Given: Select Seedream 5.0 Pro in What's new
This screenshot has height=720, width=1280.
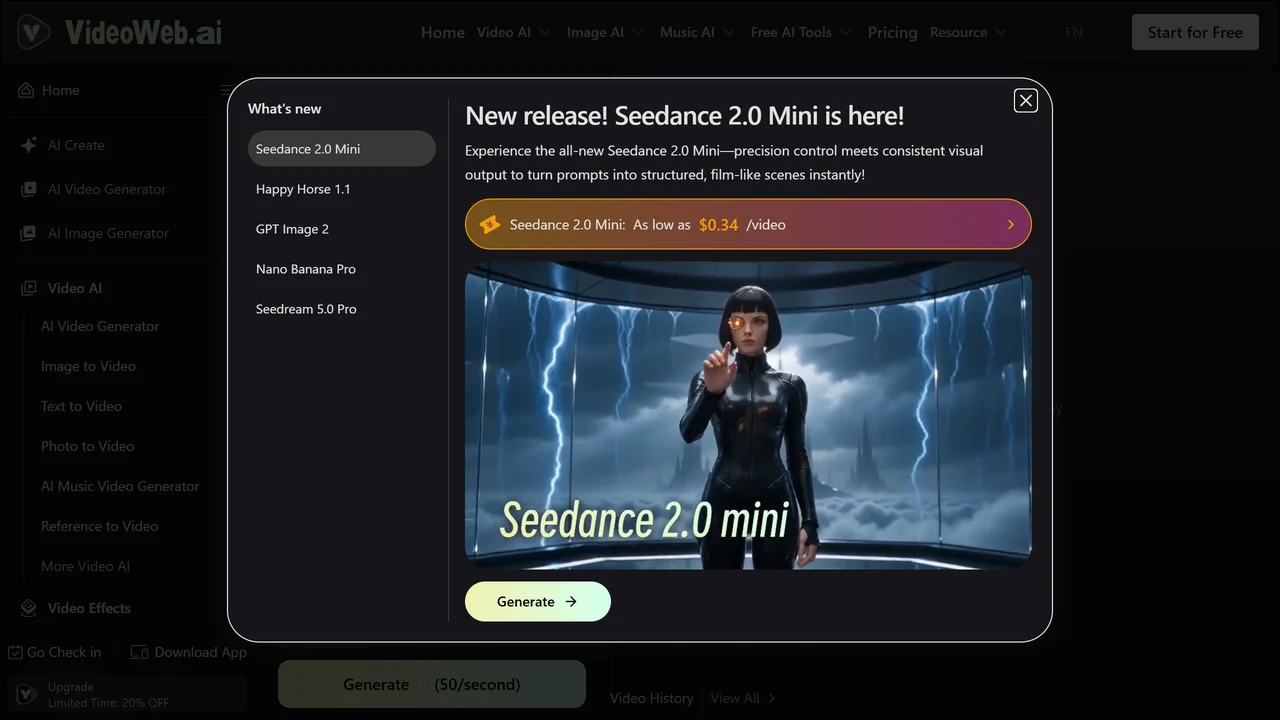Looking at the screenshot, I should point(342,309).
